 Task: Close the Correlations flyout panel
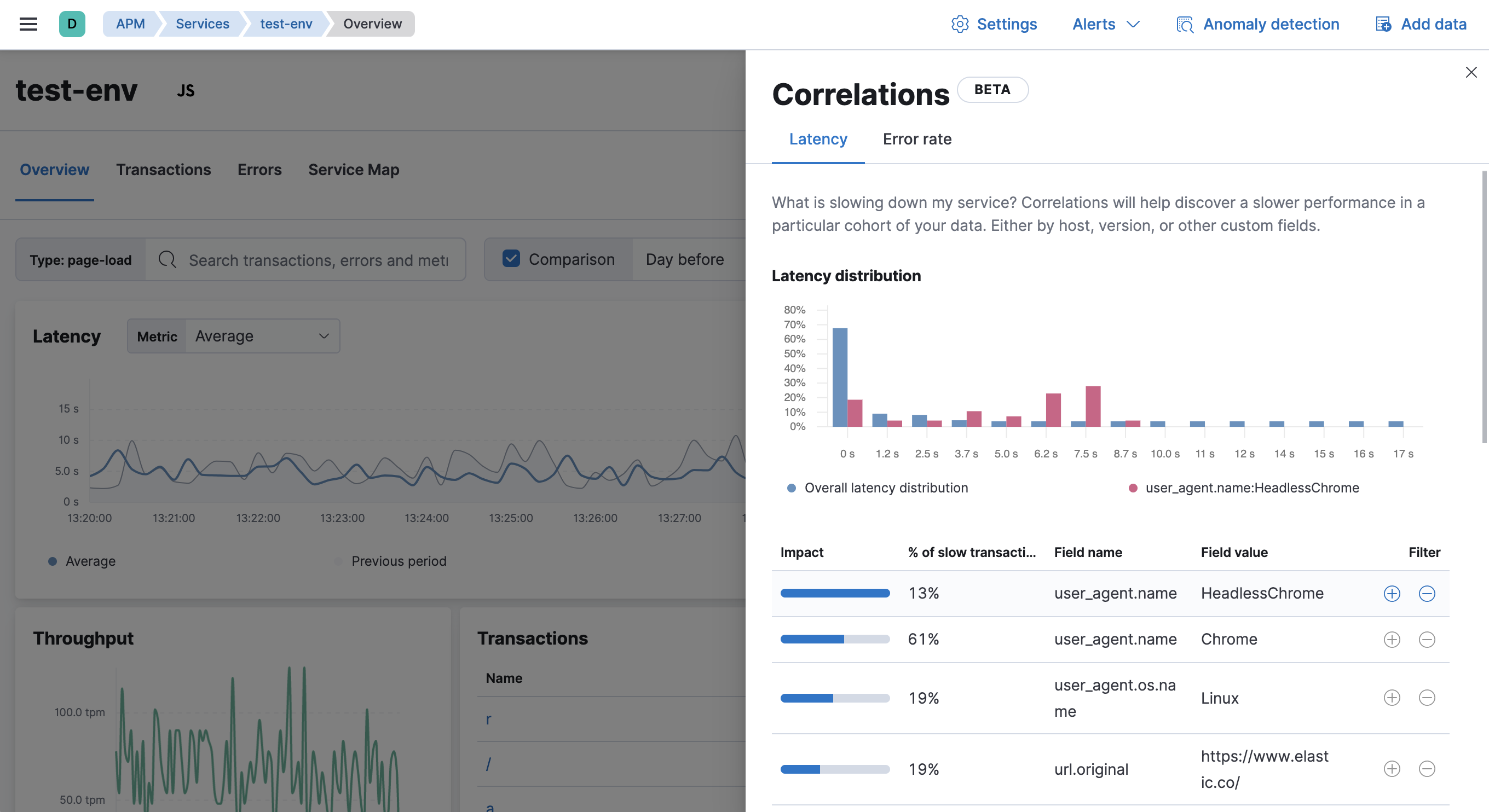tap(1471, 72)
